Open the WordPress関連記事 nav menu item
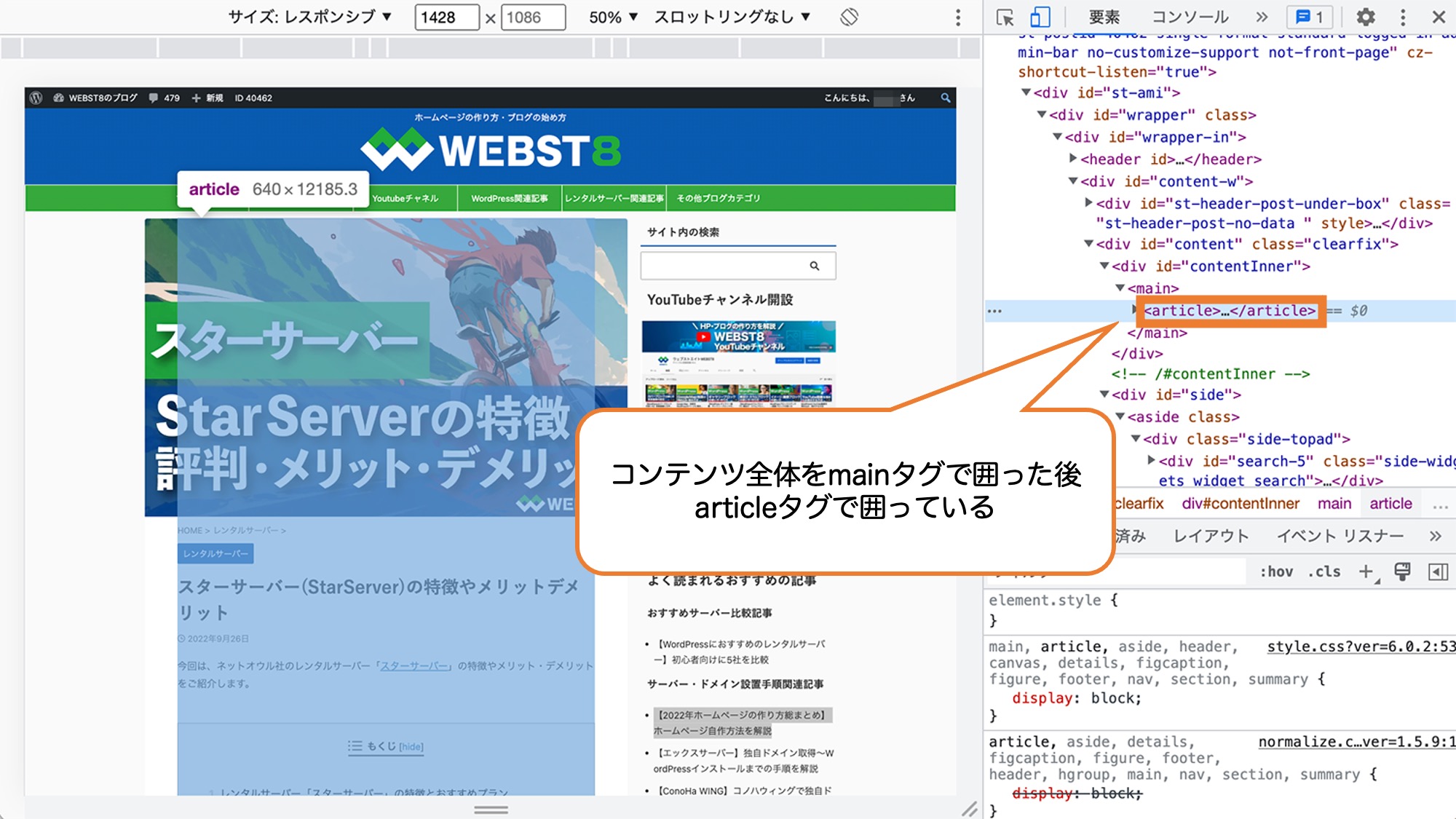This screenshot has height=819, width=1456. pyautogui.click(x=510, y=198)
